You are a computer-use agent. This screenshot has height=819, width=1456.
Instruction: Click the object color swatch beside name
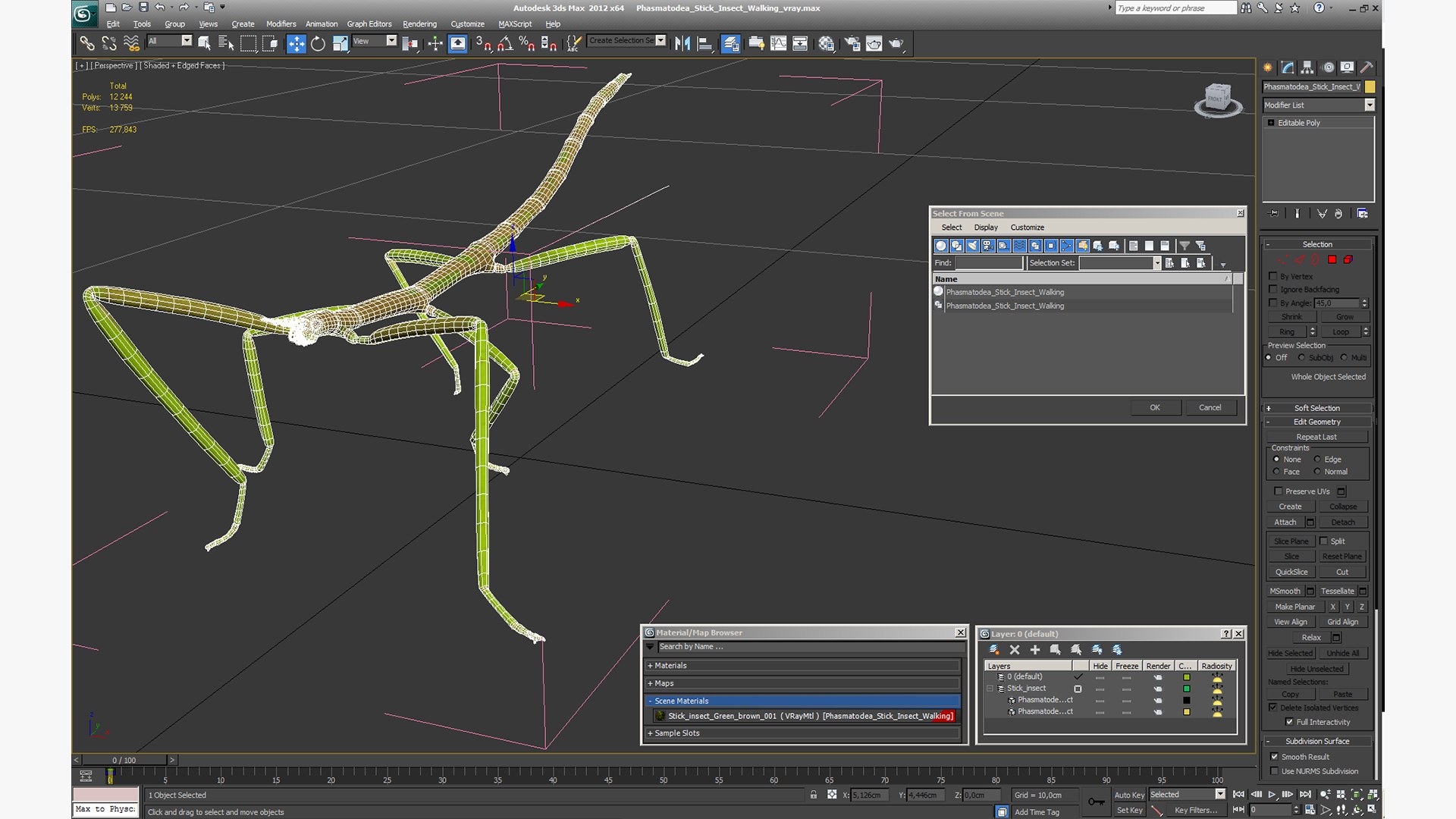click(x=1370, y=86)
